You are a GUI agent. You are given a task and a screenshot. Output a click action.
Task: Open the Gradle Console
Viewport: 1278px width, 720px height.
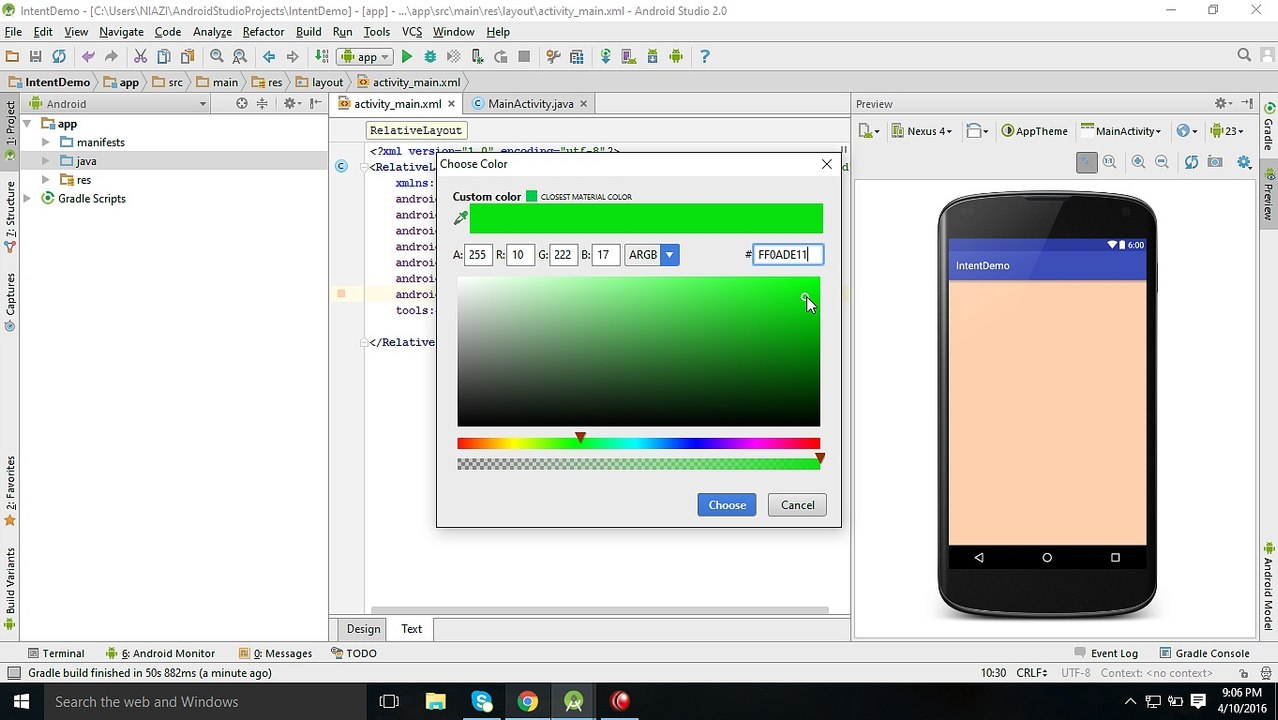pos(1204,653)
